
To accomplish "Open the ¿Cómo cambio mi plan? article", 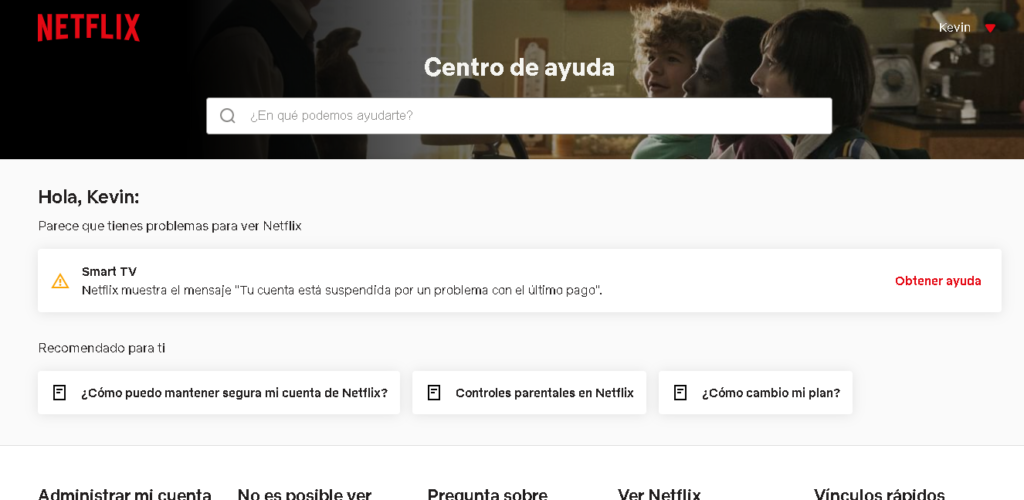I will (x=756, y=392).
